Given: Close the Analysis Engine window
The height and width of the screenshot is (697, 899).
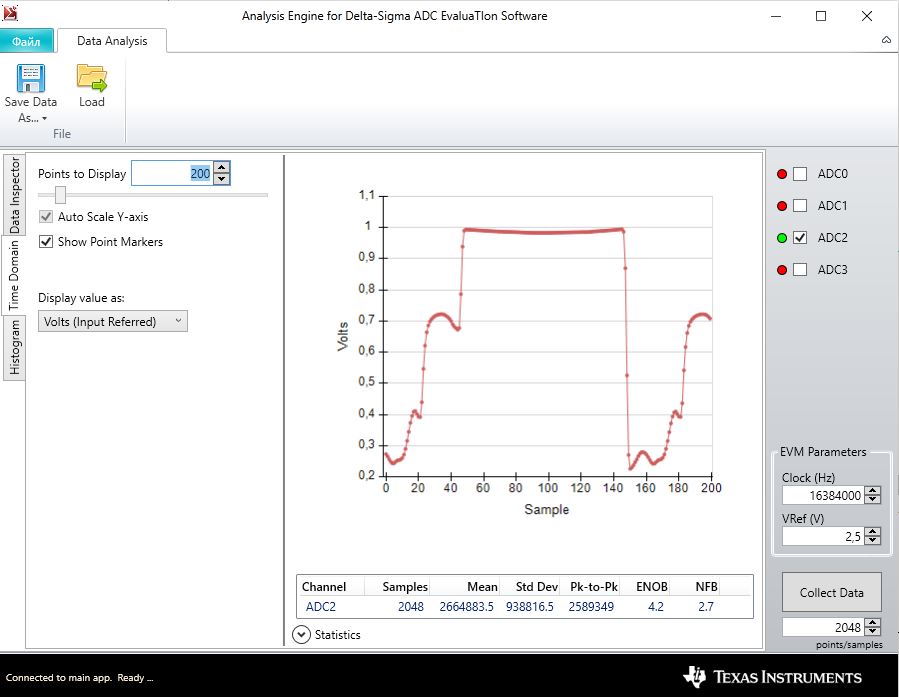Looking at the screenshot, I should point(867,16).
